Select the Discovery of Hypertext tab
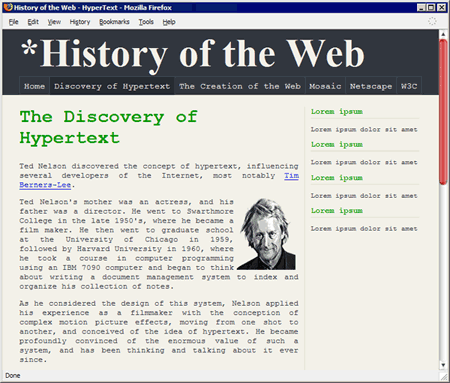This screenshot has height=383, width=450. 112,86
